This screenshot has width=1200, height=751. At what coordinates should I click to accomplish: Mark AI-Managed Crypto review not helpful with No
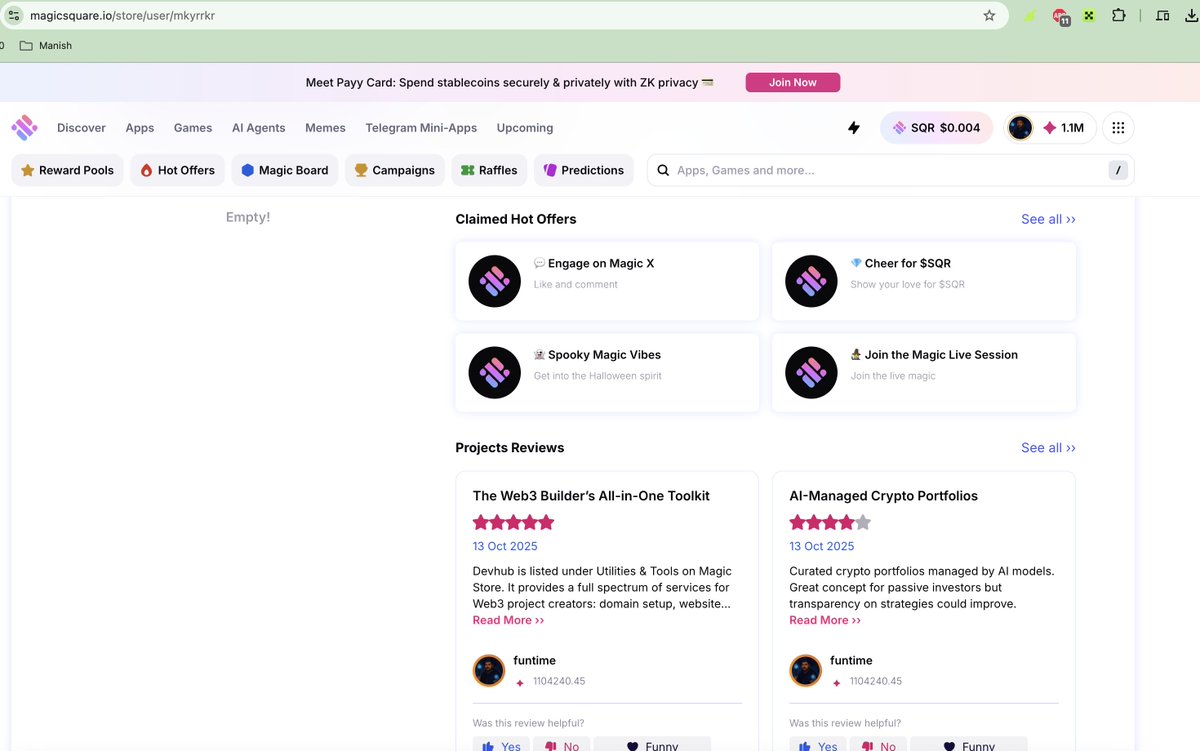[x=879, y=745]
